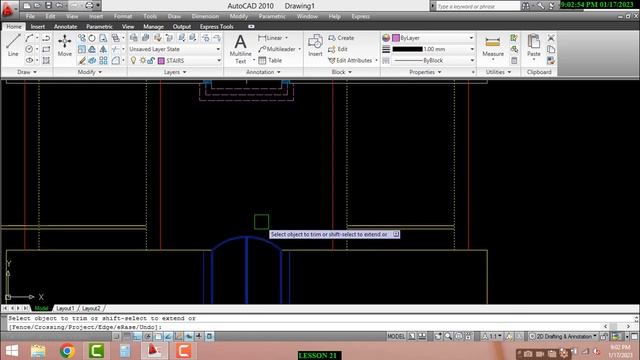Open the Unsaved Layer State dropdown

point(175,49)
